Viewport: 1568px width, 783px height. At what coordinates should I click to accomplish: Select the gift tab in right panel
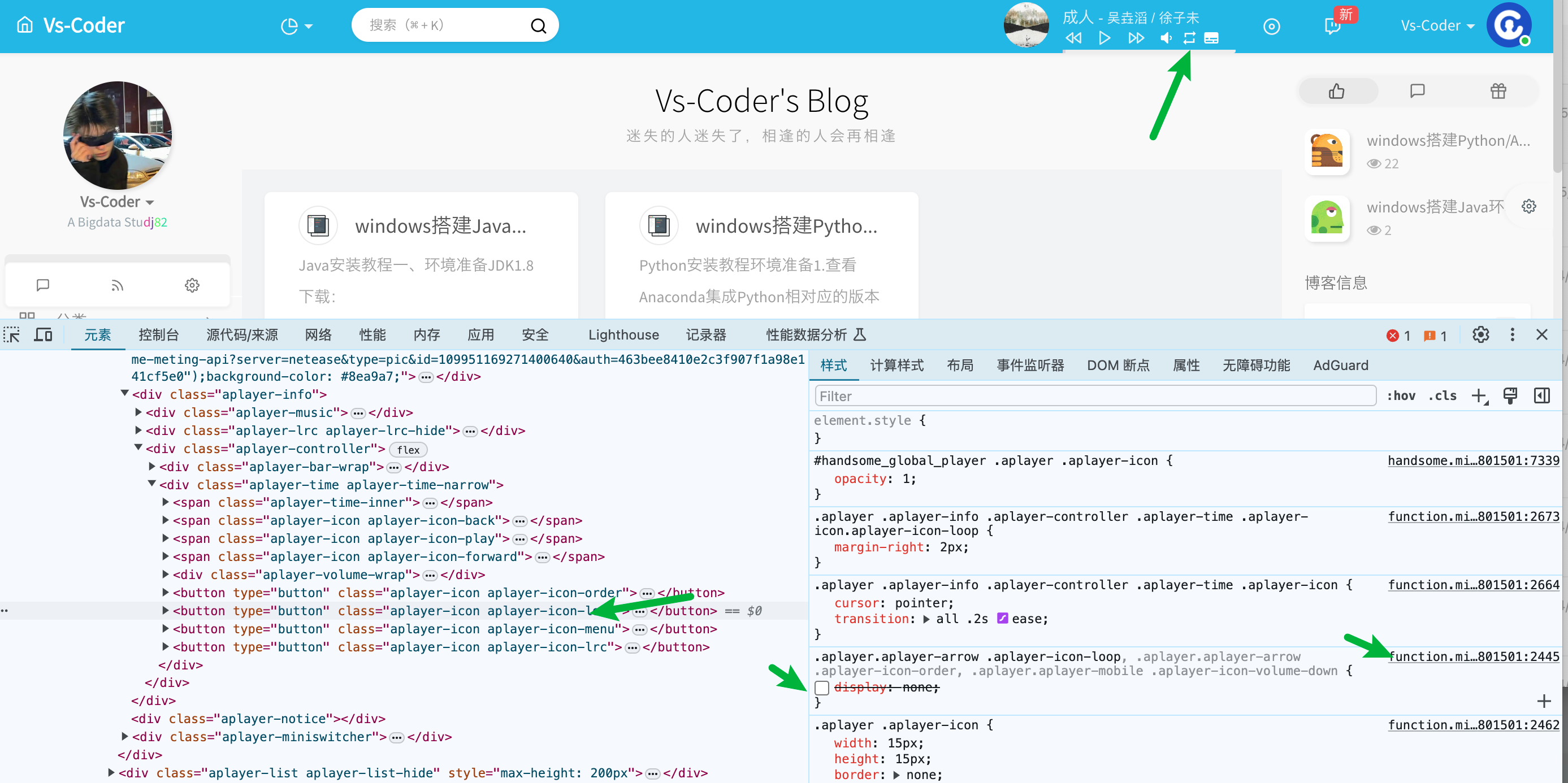[x=1498, y=92]
